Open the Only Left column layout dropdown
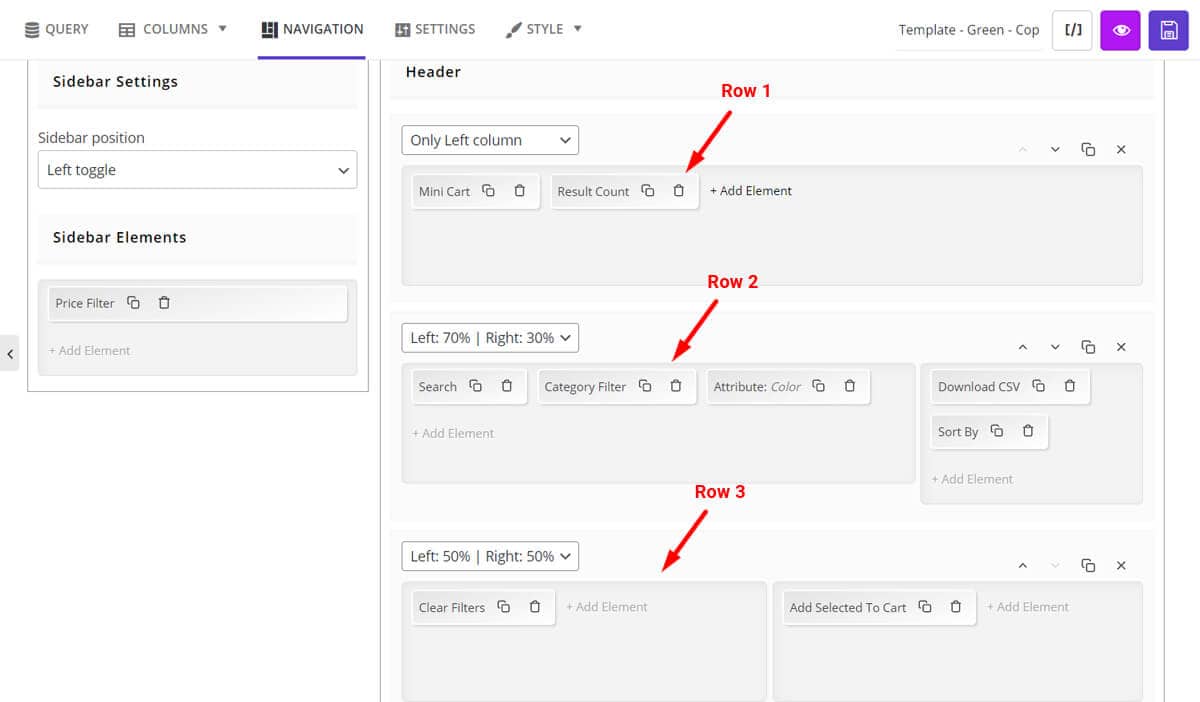Screen dimensions: 1200x702 (x=489, y=140)
